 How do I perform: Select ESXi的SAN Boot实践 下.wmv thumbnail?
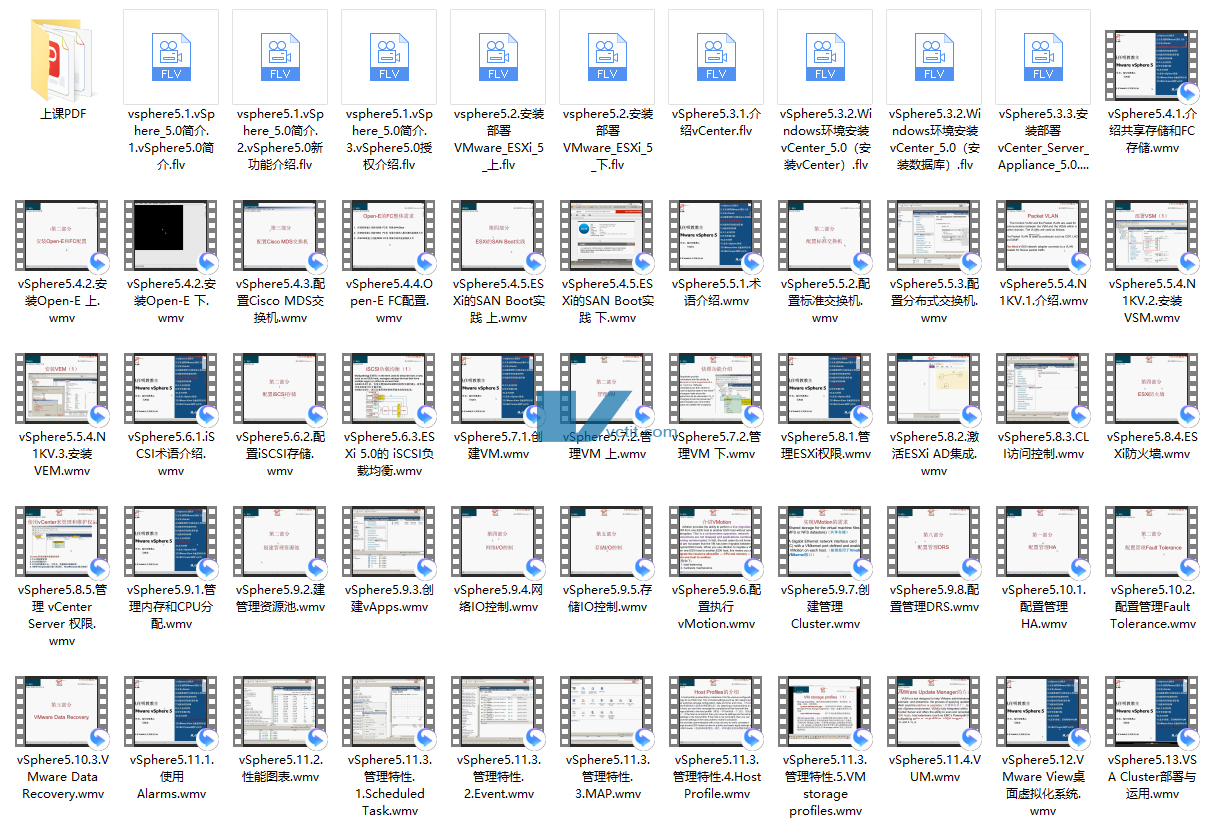pyautogui.click(x=607, y=236)
